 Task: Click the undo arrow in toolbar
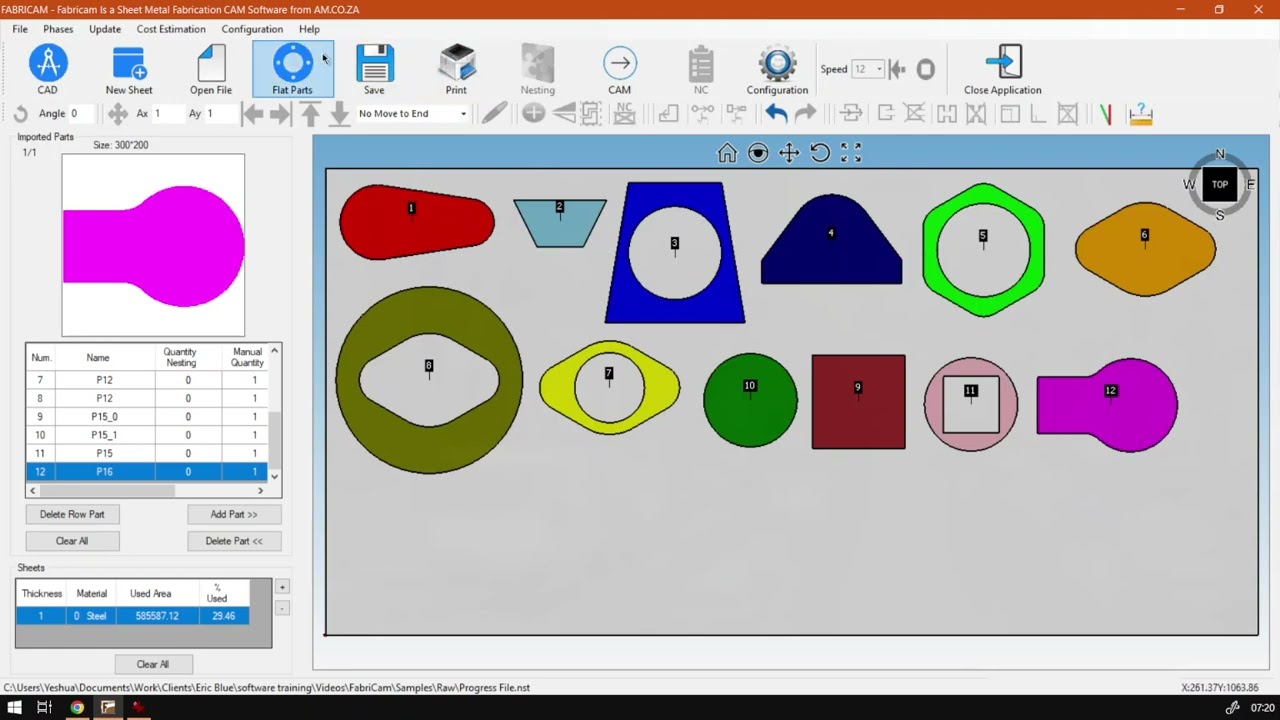pyautogui.click(x=776, y=114)
